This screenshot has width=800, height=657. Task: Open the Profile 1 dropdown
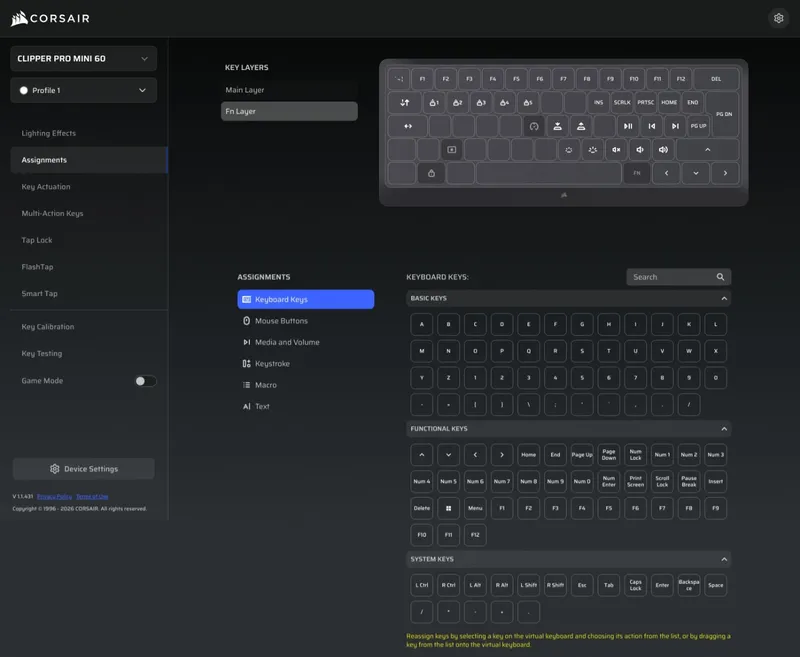click(84, 90)
